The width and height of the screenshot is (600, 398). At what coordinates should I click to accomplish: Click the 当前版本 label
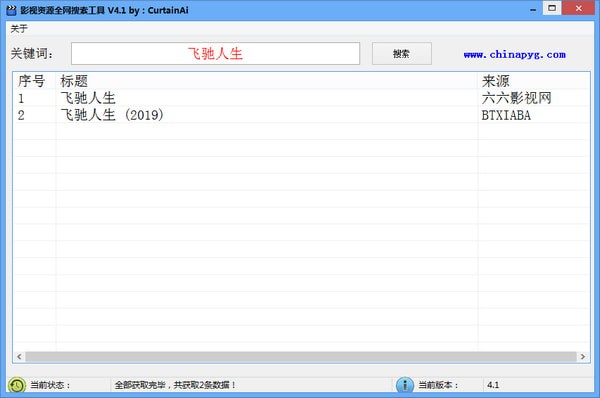(438, 385)
